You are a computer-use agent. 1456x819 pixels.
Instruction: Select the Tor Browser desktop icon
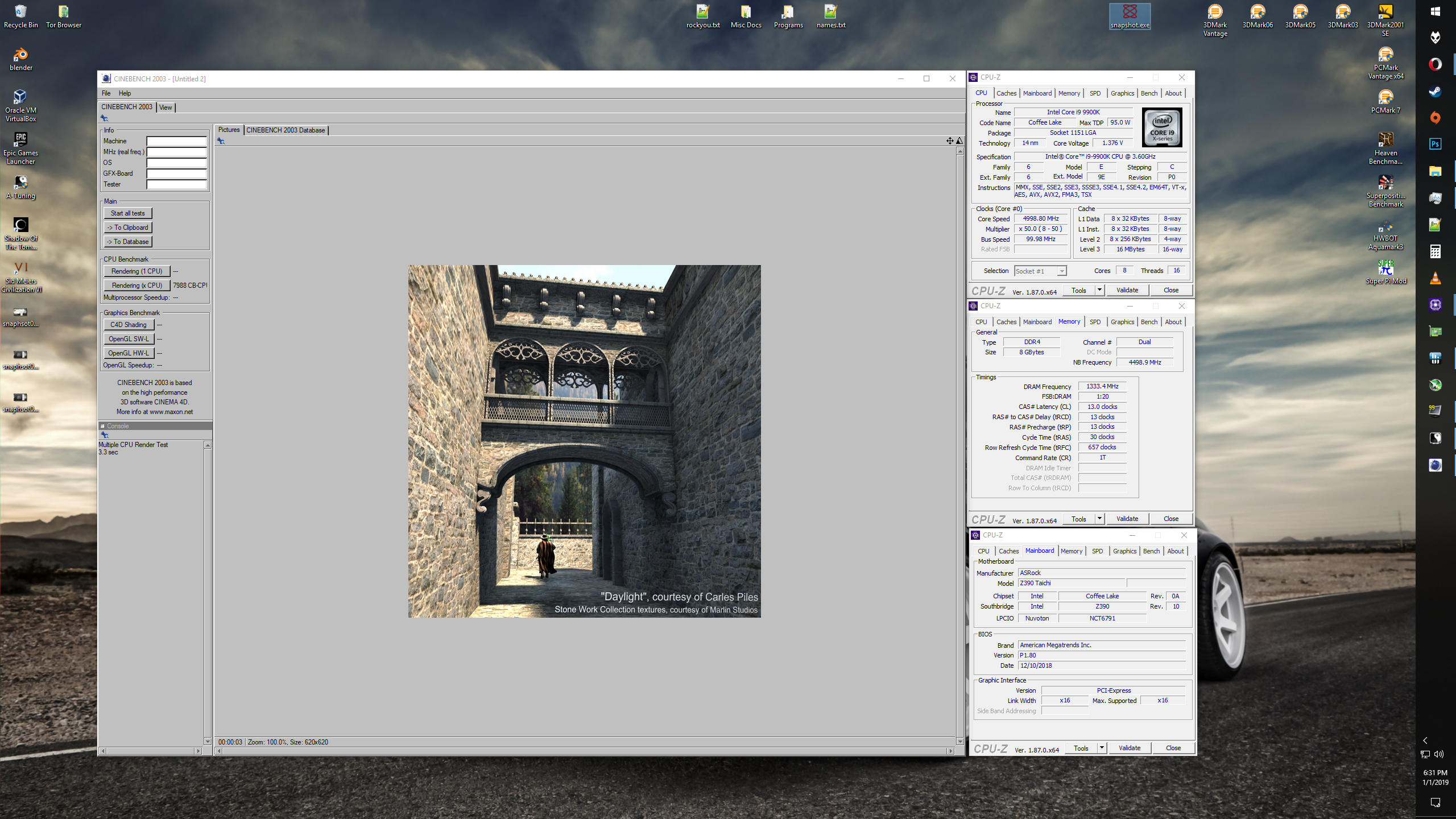click(x=63, y=16)
